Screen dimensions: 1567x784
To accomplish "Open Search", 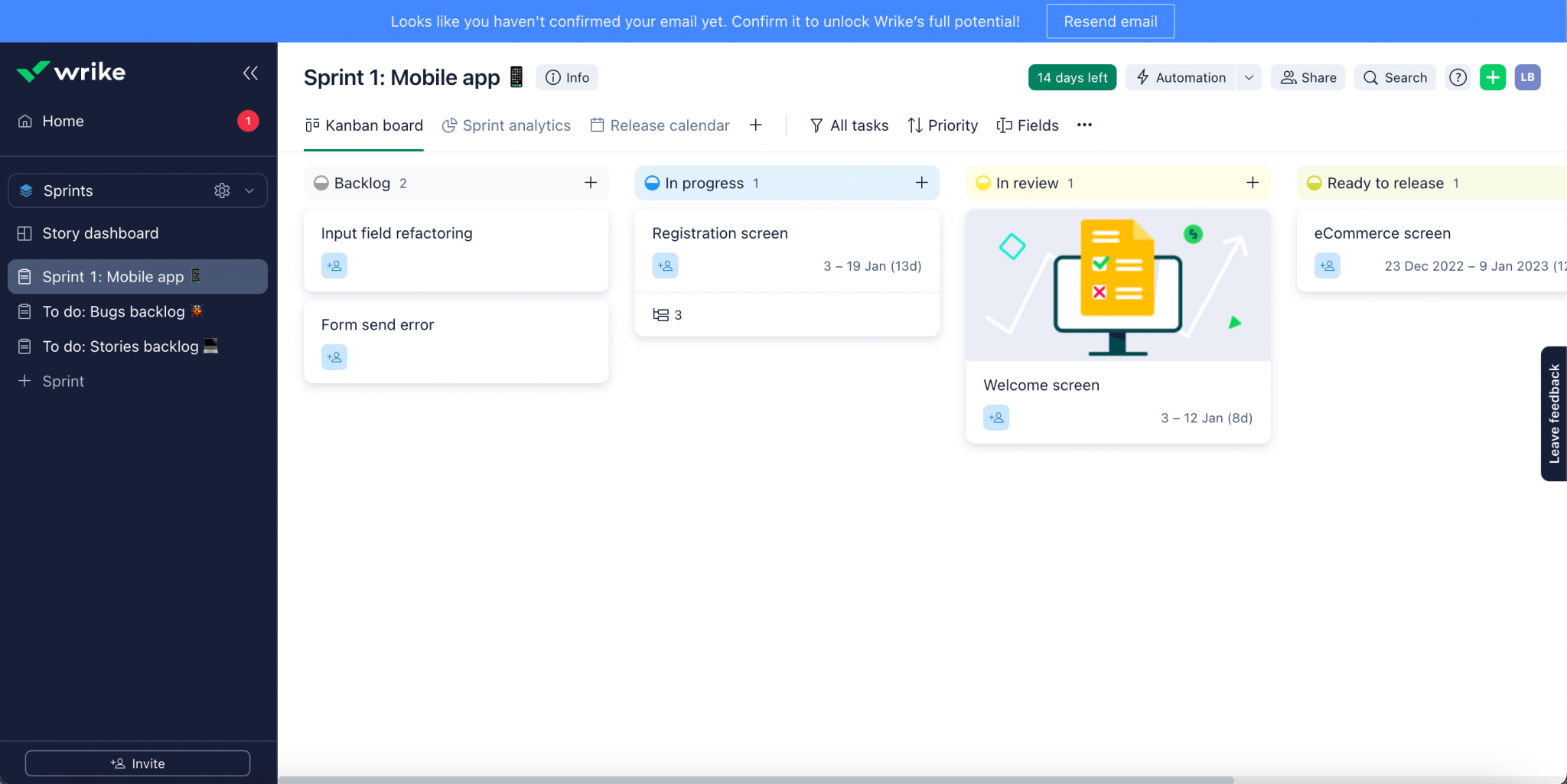I will click(1394, 77).
